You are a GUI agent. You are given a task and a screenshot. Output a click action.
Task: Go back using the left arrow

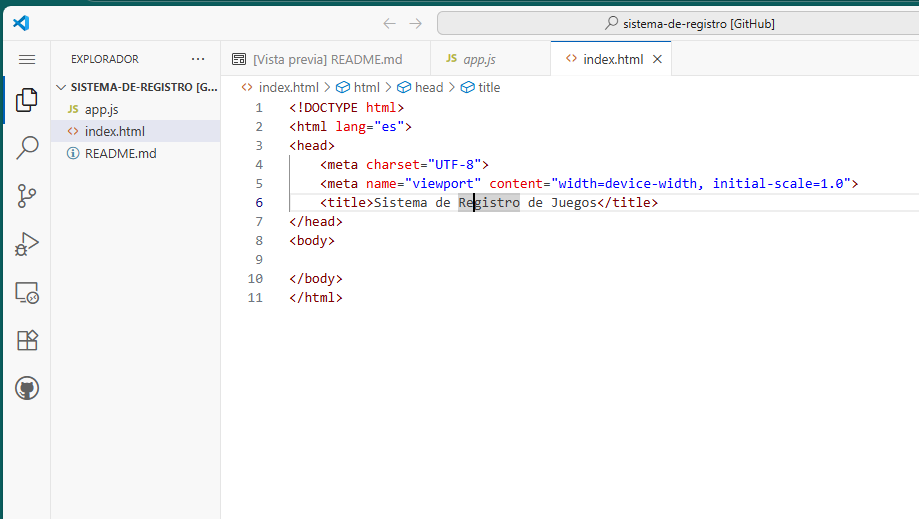coord(389,23)
